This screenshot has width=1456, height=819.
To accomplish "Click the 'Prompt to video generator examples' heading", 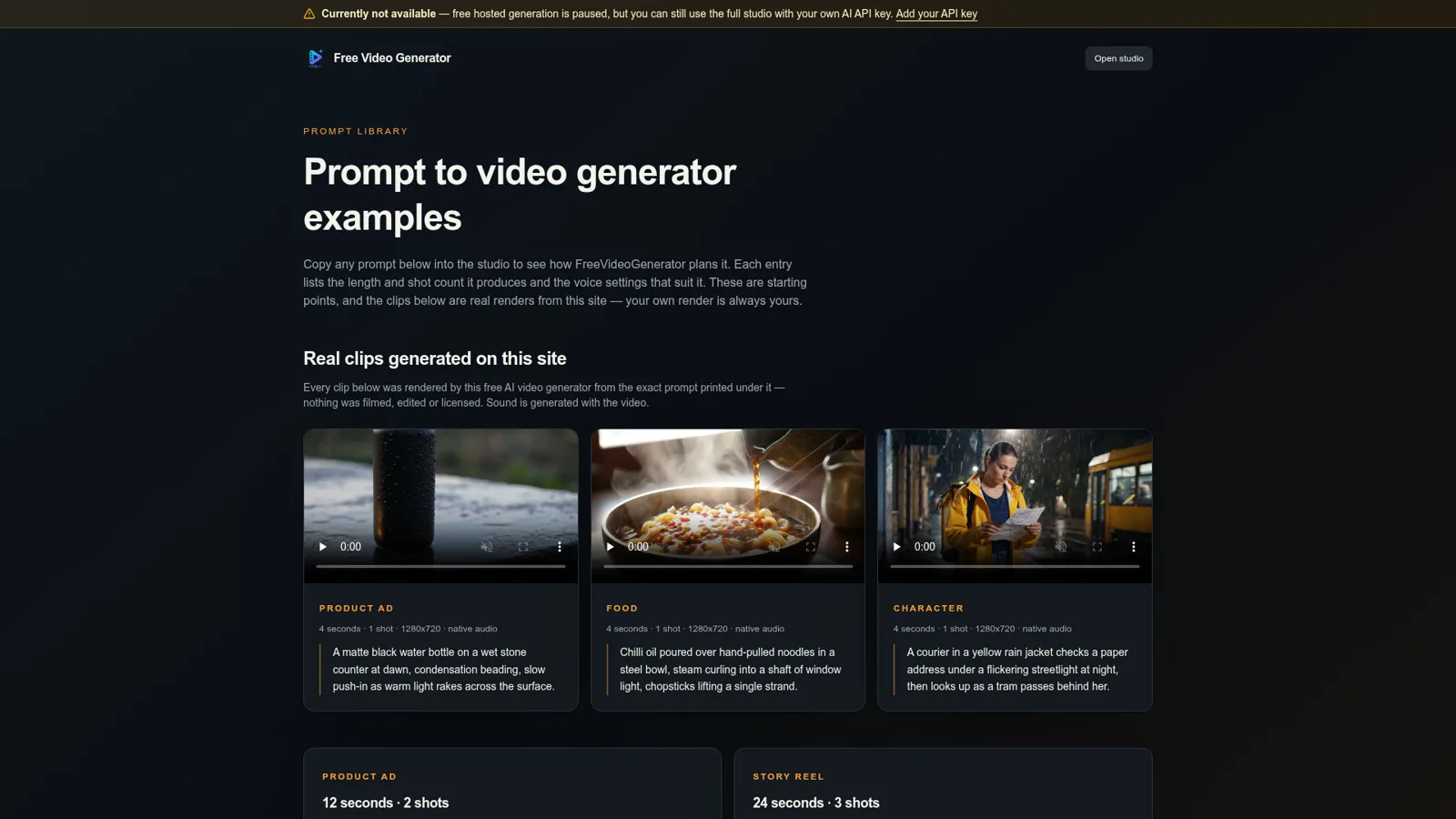I will pos(520,195).
